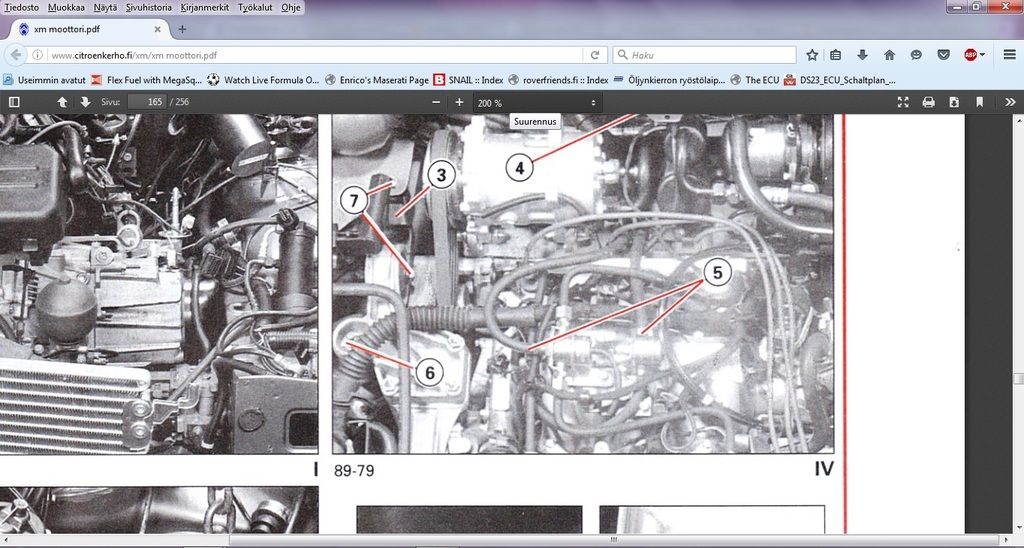Click the PDF current view bookmark icon
1024x548 pixels.
pyautogui.click(x=980, y=103)
